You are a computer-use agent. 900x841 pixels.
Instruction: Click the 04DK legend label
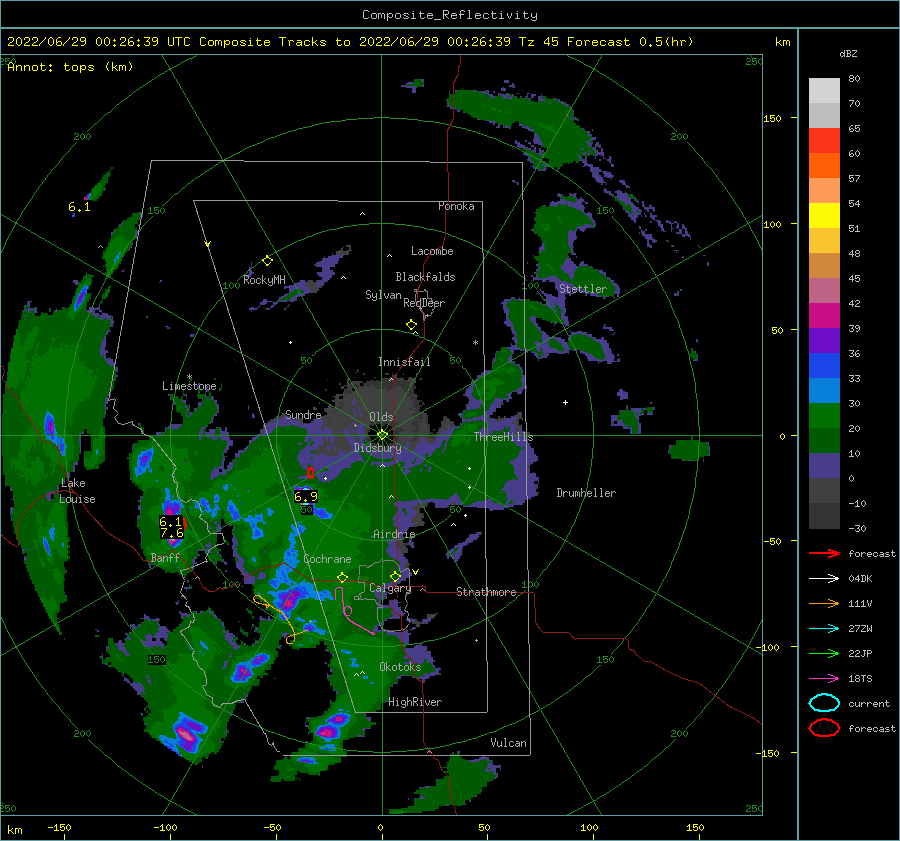pyautogui.click(x=860, y=579)
